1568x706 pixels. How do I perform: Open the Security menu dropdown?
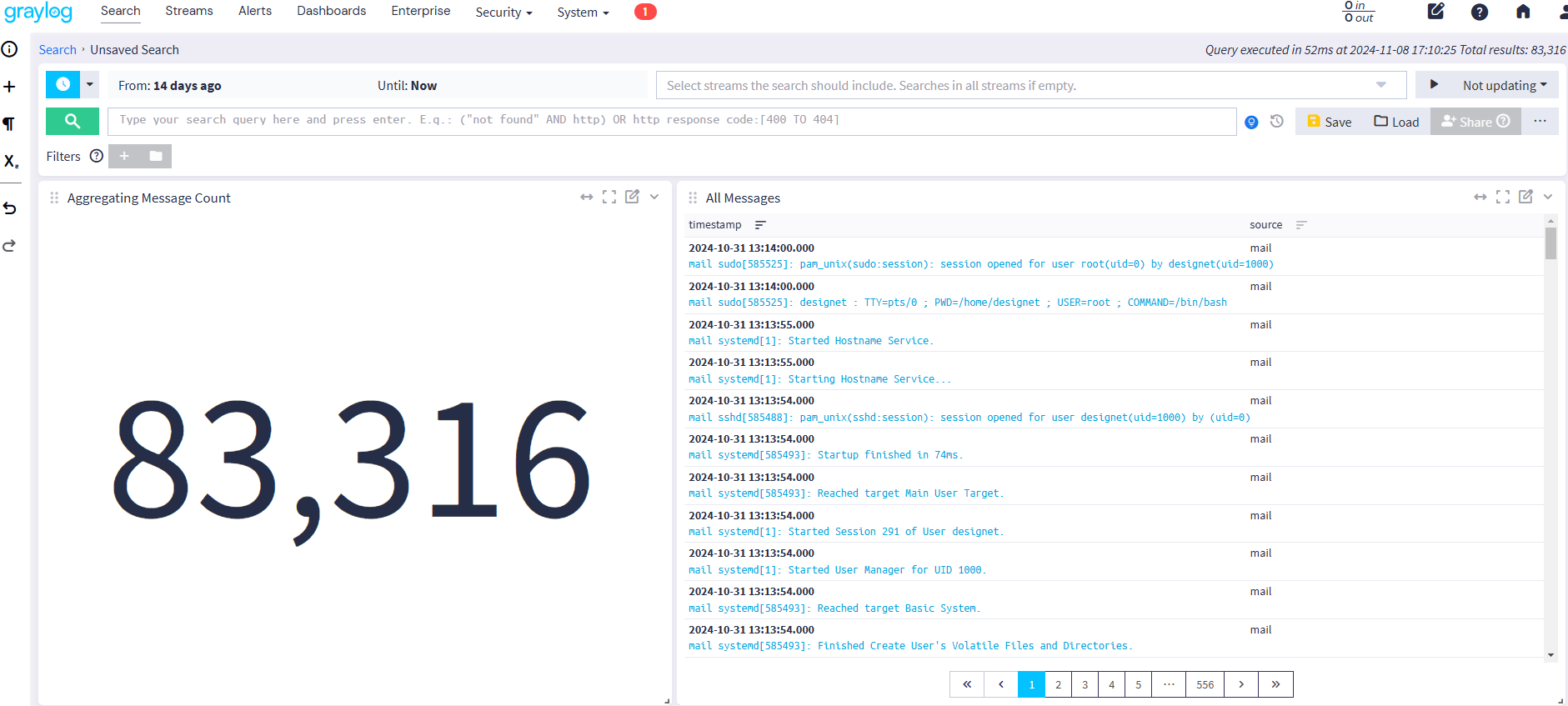pyautogui.click(x=503, y=12)
